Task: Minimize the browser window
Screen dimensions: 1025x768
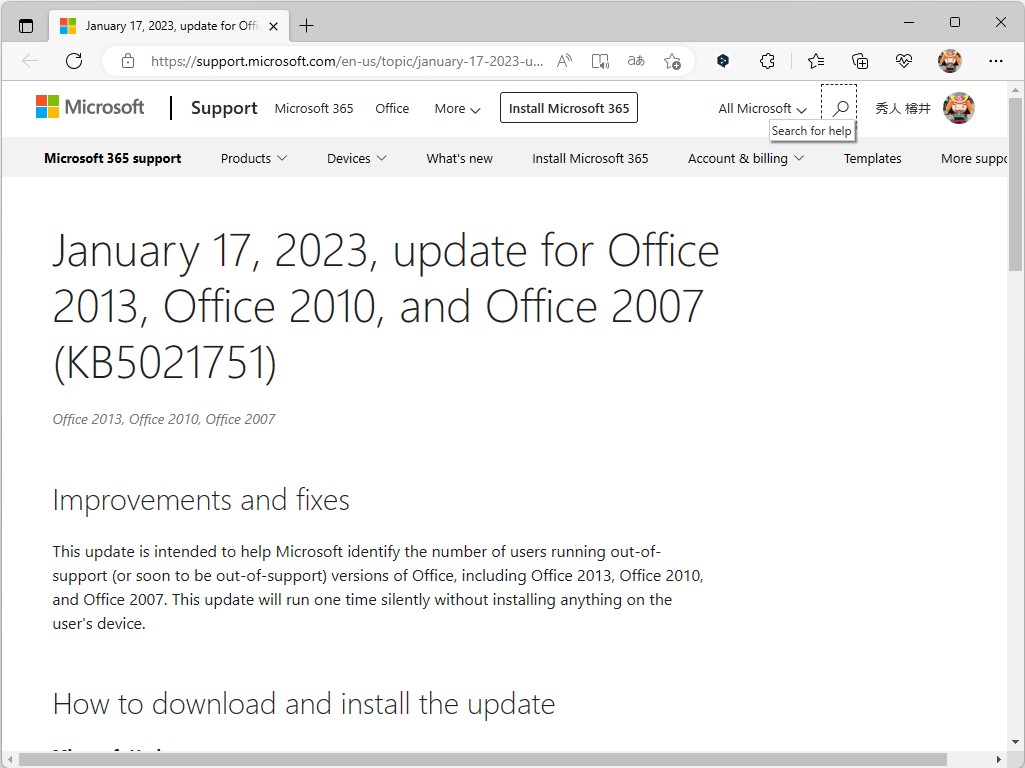Action: coord(909,22)
